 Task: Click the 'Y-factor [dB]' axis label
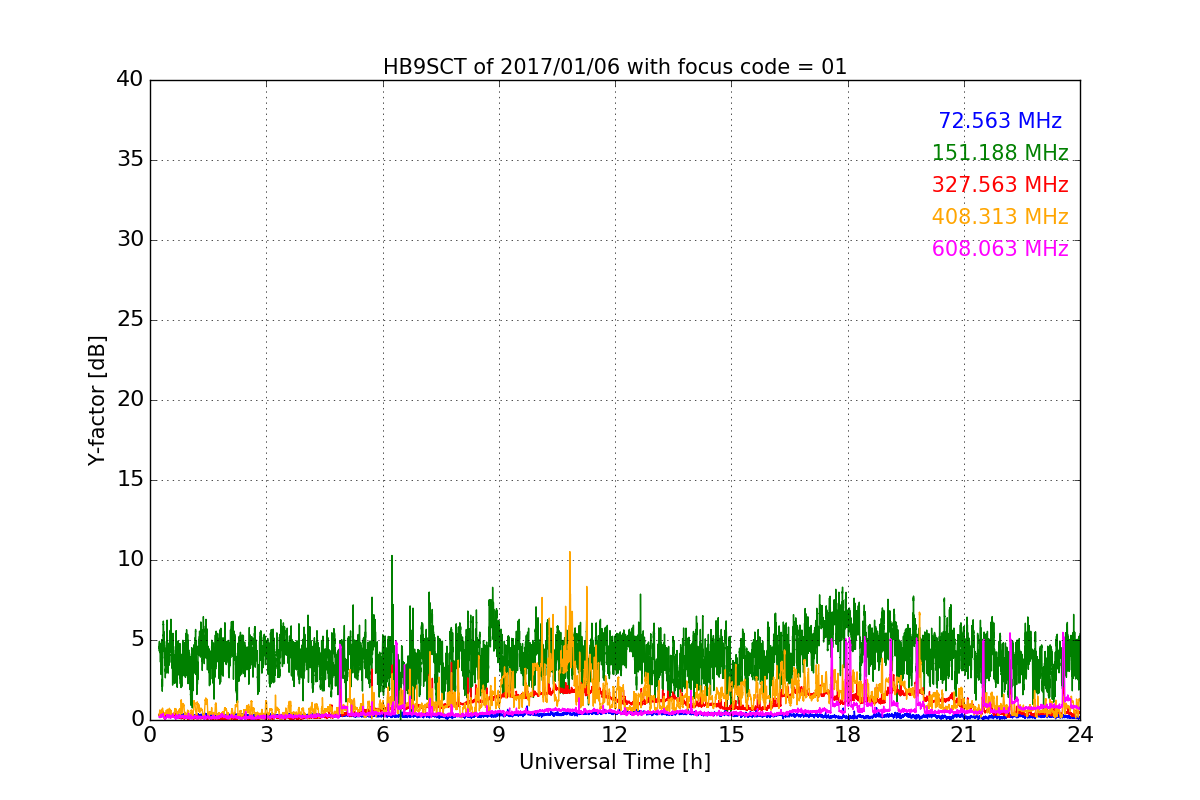(x=97, y=400)
